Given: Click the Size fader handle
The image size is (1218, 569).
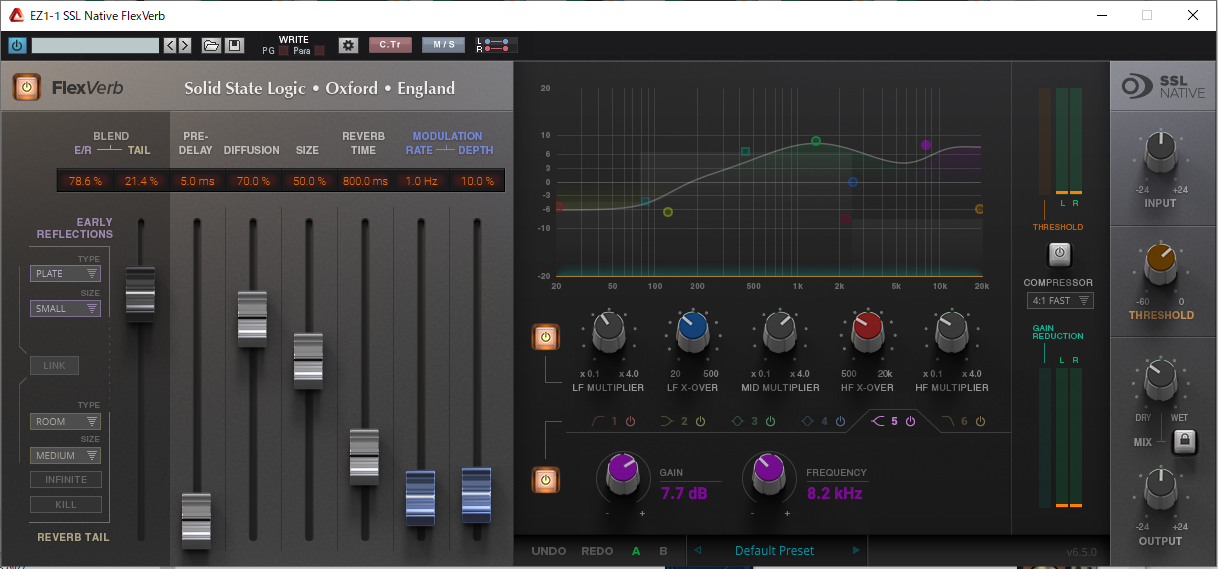Looking at the screenshot, I should (308, 360).
